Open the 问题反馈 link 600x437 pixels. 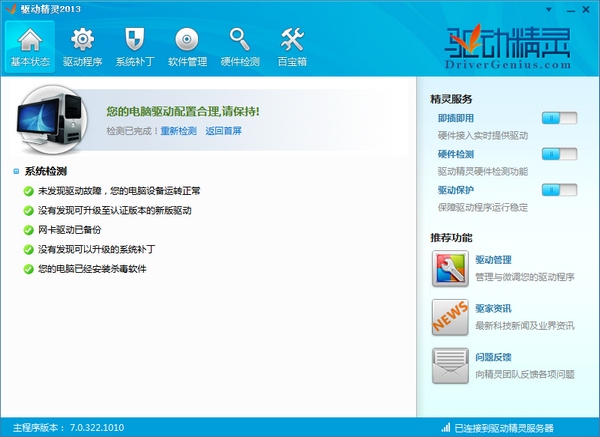point(493,357)
